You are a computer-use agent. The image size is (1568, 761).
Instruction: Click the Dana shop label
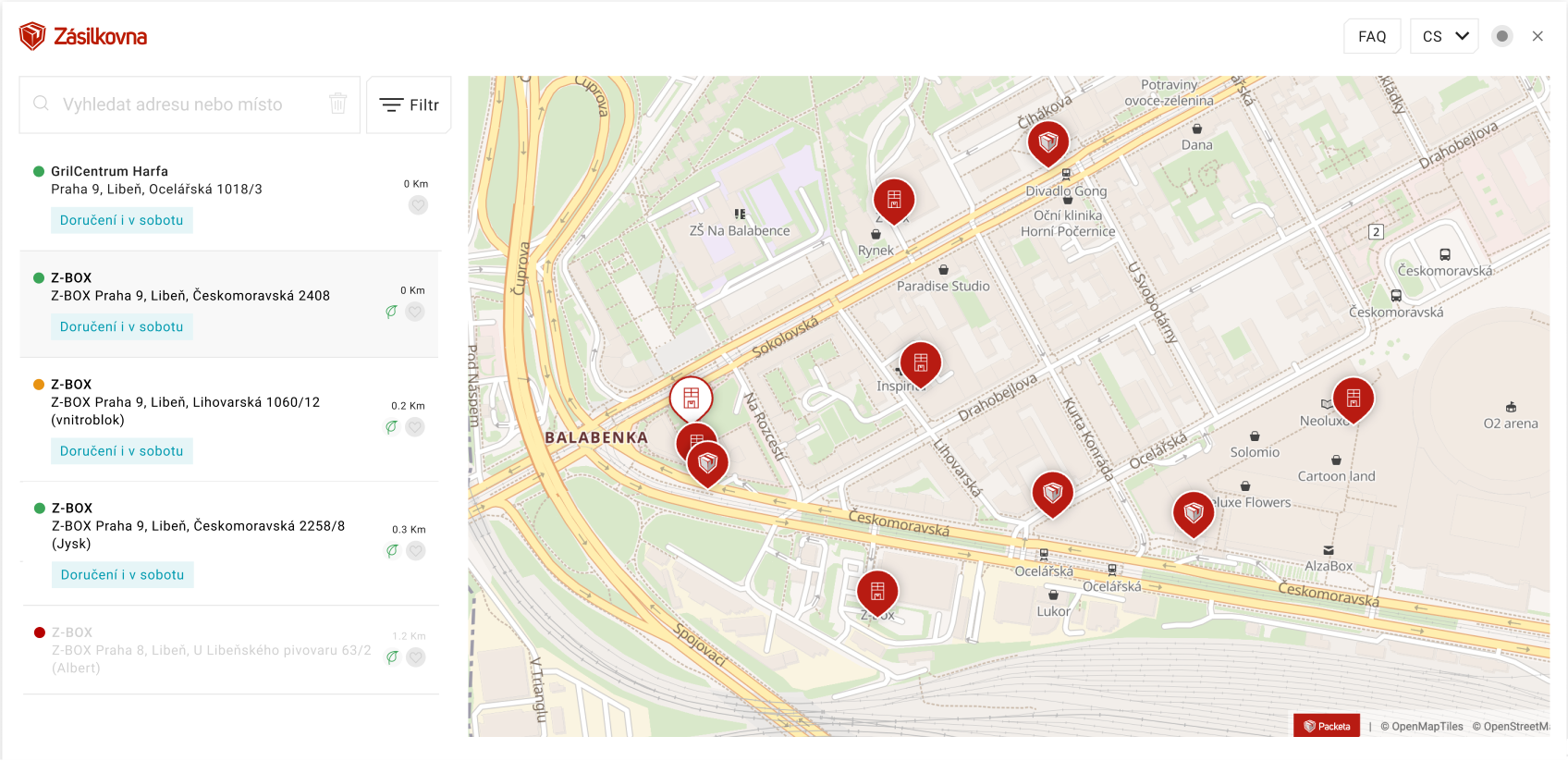click(1196, 144)
